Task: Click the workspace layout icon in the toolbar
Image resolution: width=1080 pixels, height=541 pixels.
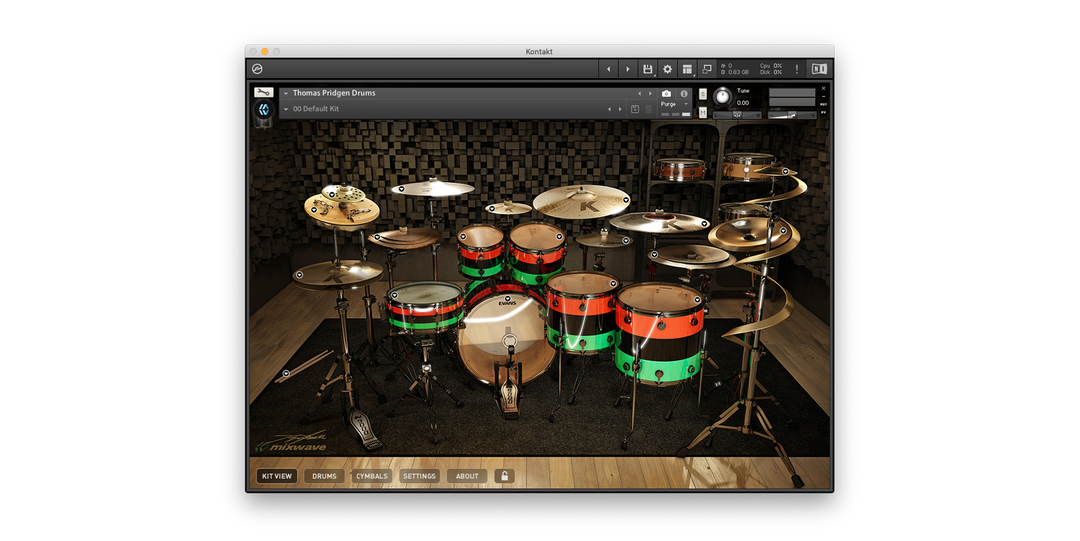Action: (x=687, y=69)
